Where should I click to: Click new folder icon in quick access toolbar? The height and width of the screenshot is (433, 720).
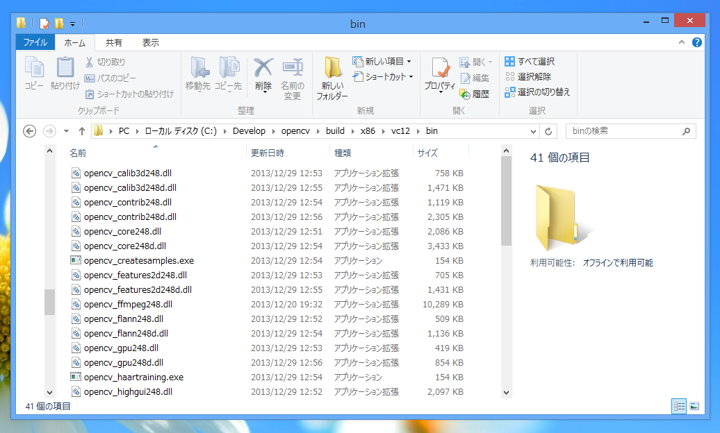[x=59, y=23]
